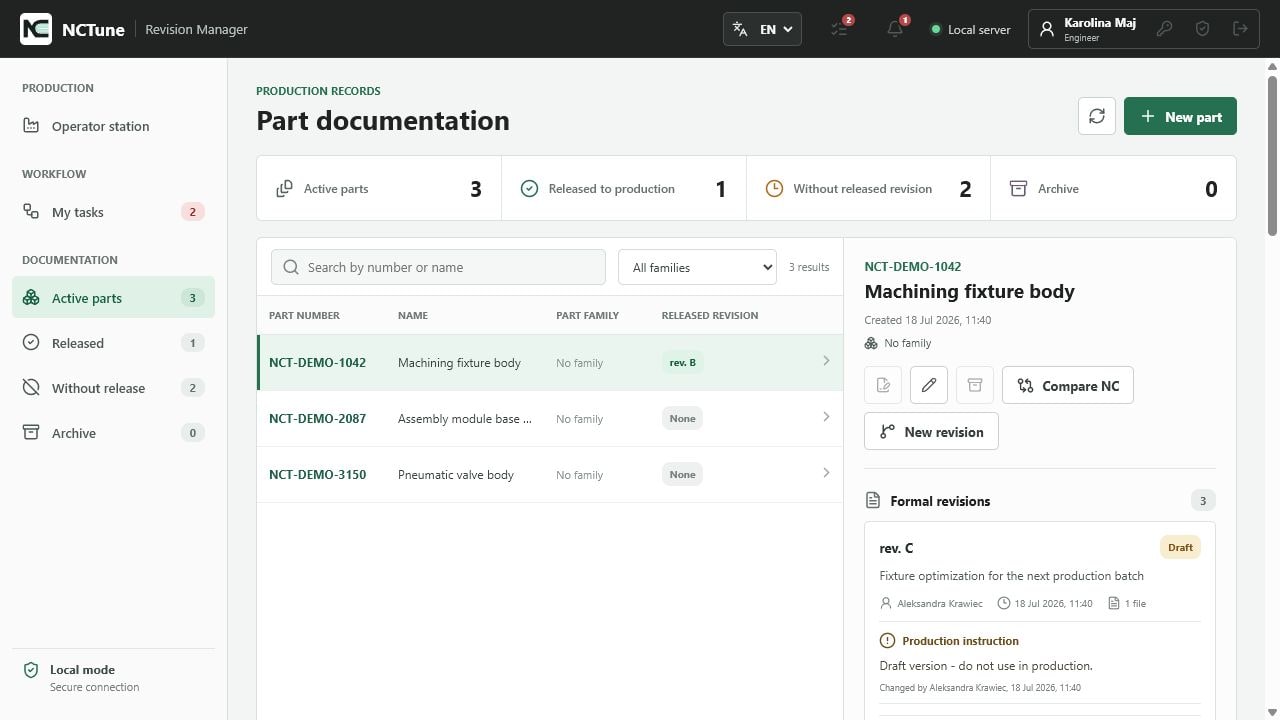Select part row NCT-DEMO-2087
The height and width of the screenshot is (720, 1280).
[550, 418]
